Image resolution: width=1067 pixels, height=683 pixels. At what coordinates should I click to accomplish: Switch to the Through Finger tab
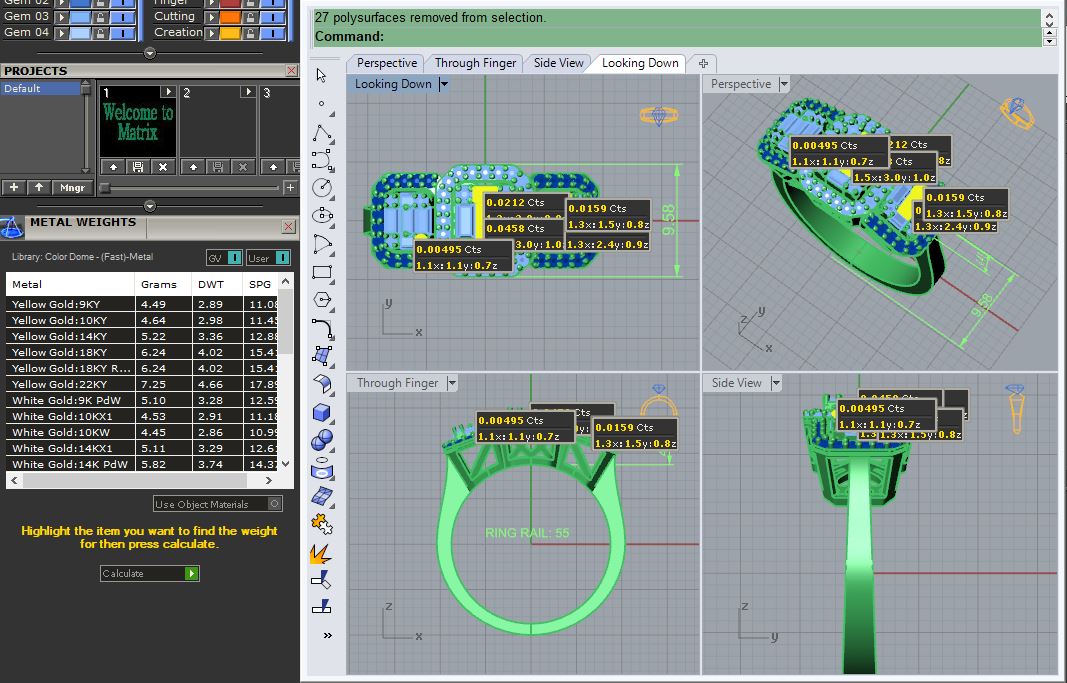click(x=475, y=63)
